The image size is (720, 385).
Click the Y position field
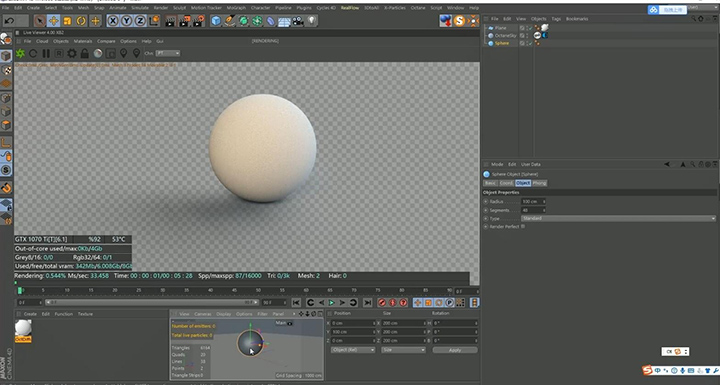pyautogui.click(x=353, y=332)
